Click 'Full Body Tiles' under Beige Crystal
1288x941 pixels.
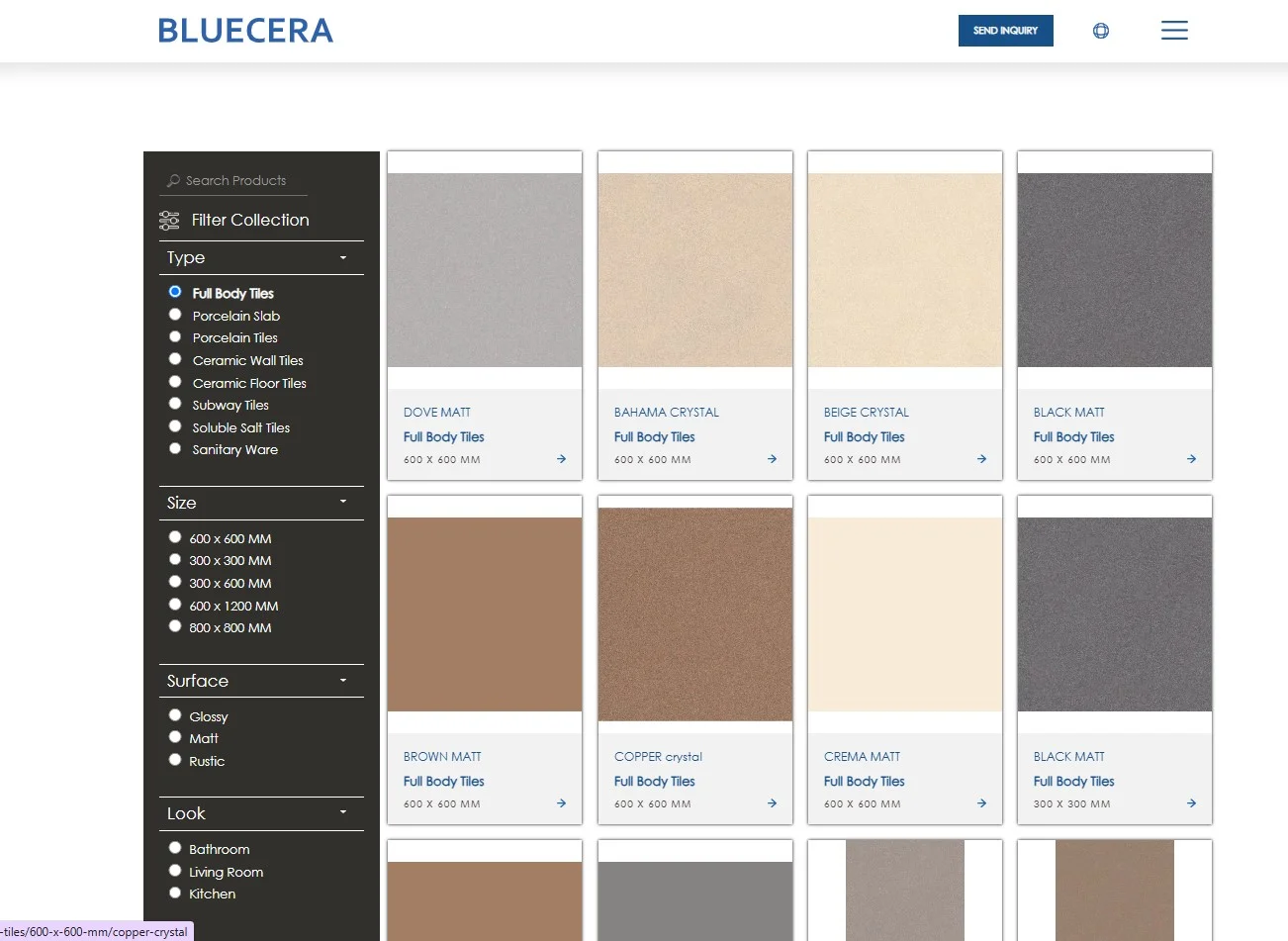pyautogui.click(x=865, y=437)
